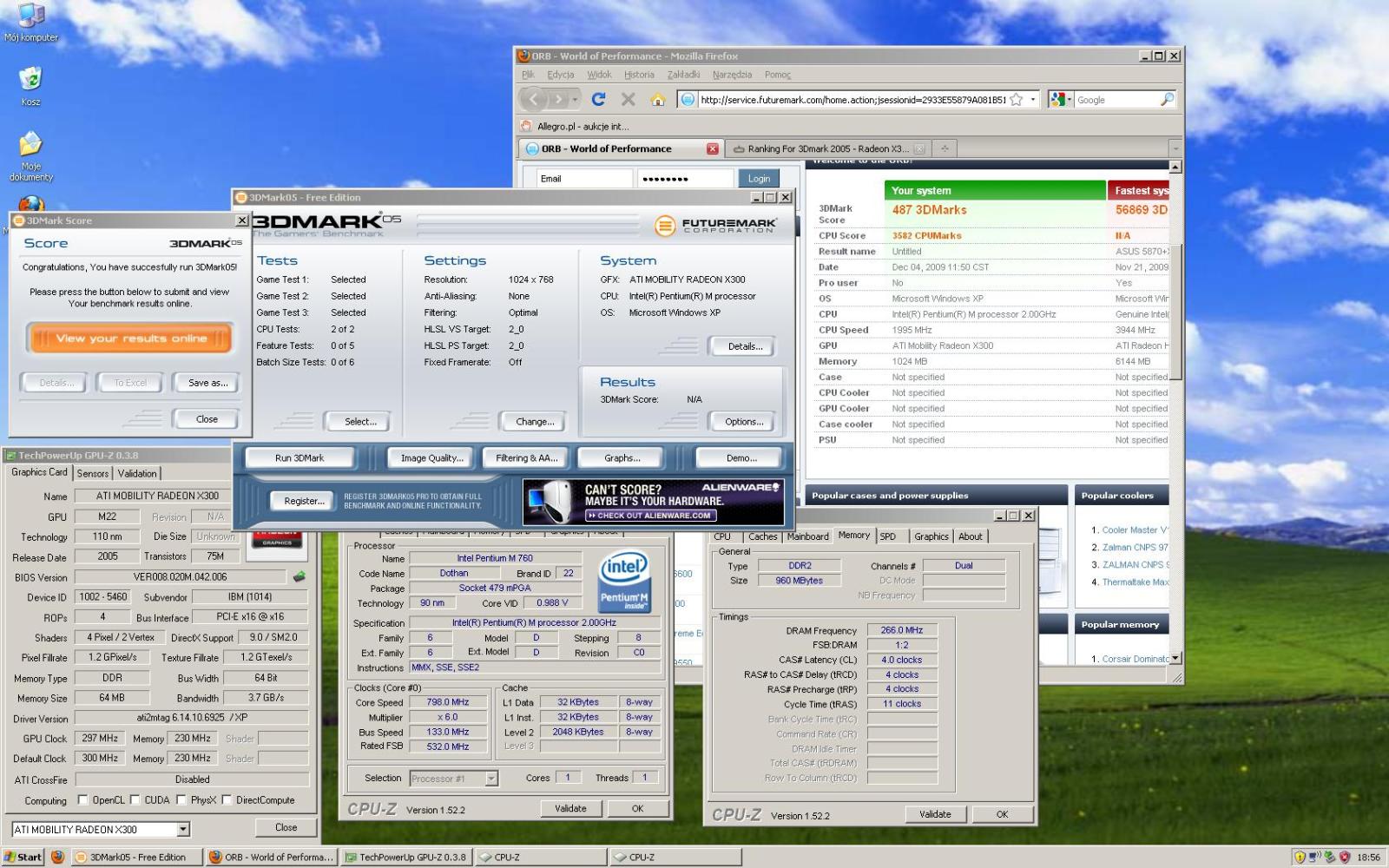Viewport: 1389px width, 868px height.
Task: Click the View your results online button
Action: click(131, 339)
